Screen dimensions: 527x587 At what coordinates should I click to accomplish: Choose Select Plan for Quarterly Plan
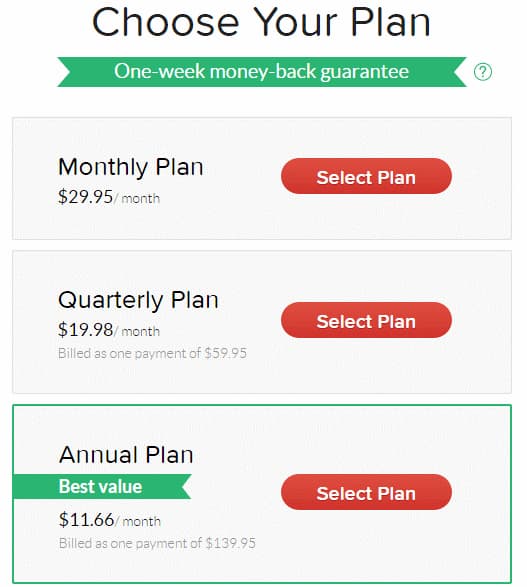(x=366, y=320)
